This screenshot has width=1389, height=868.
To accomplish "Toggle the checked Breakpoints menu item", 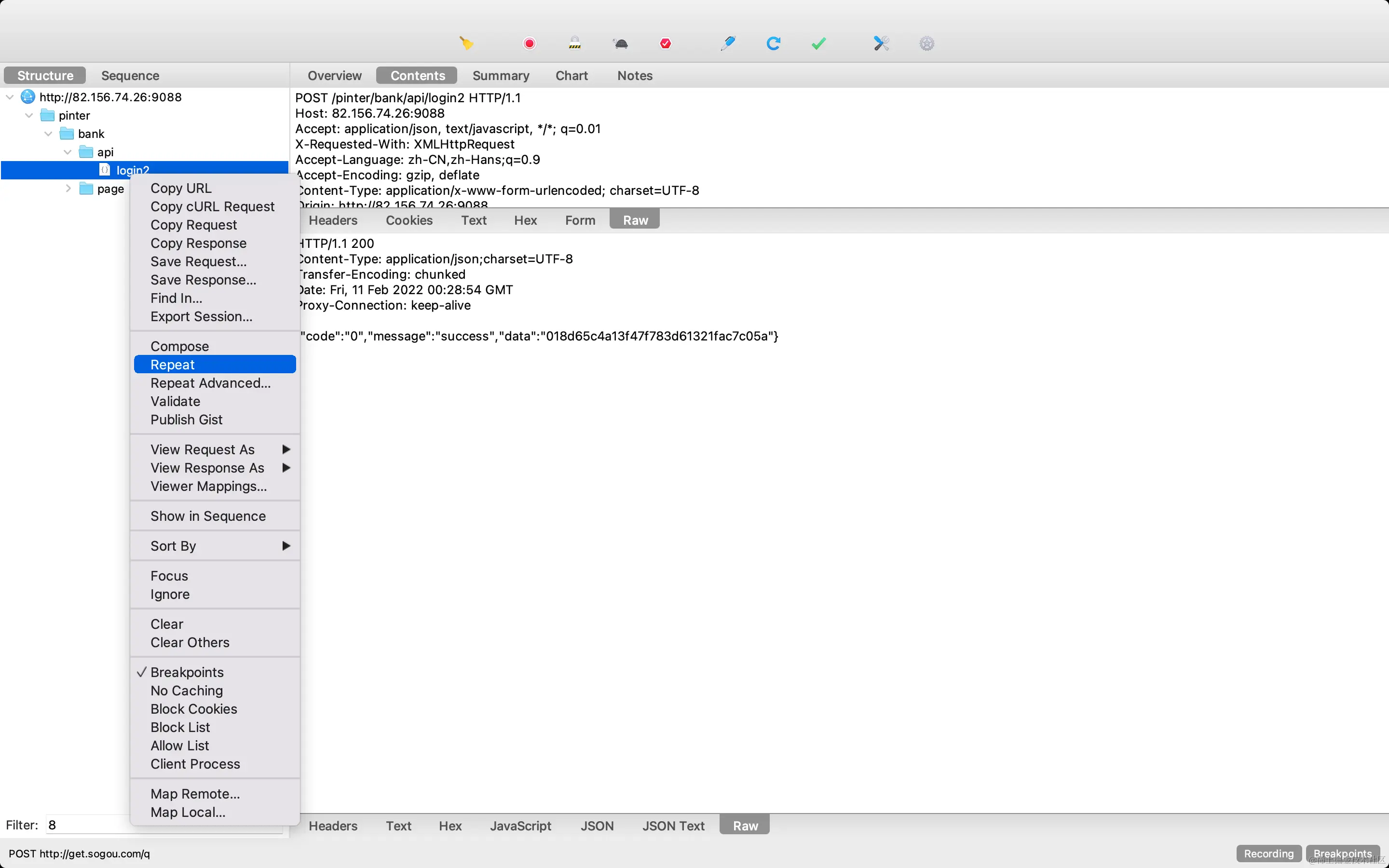I will [187, 672].
